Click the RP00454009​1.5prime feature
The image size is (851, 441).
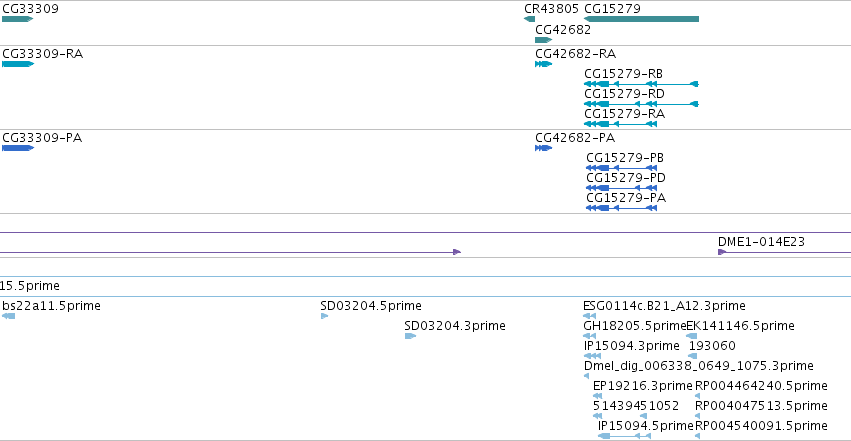(697, 436)
